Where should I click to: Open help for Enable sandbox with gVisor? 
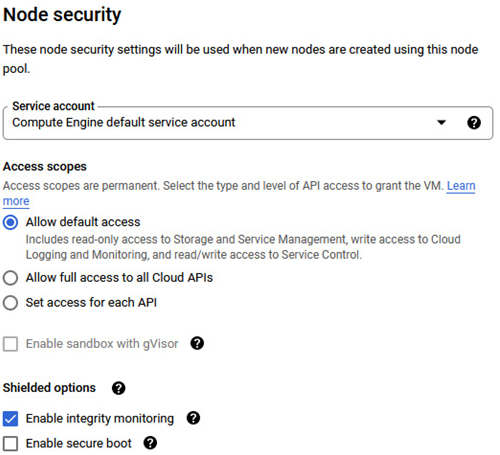tap(197, 343)
